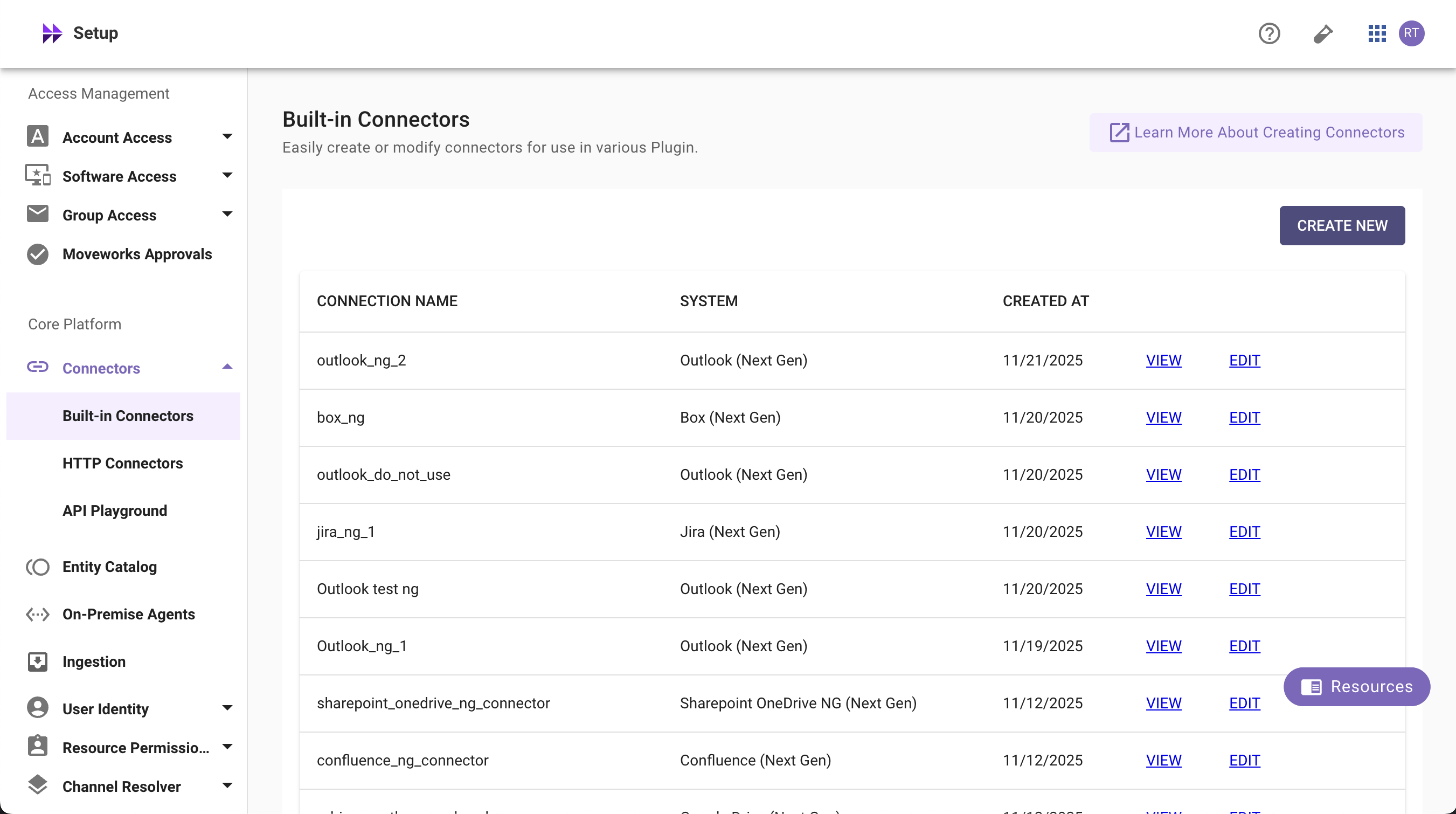Click the paintbrush icon in header

click(x=1322, y=33)
